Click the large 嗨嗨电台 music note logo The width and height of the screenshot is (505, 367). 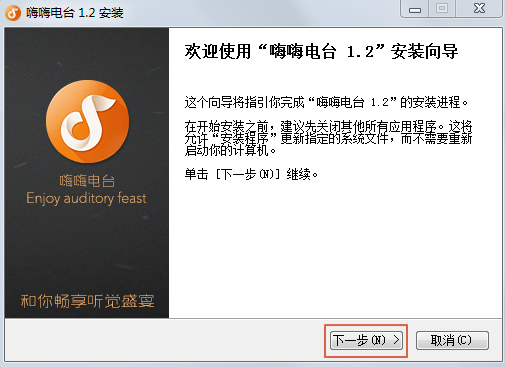click(x=87, y=121)
